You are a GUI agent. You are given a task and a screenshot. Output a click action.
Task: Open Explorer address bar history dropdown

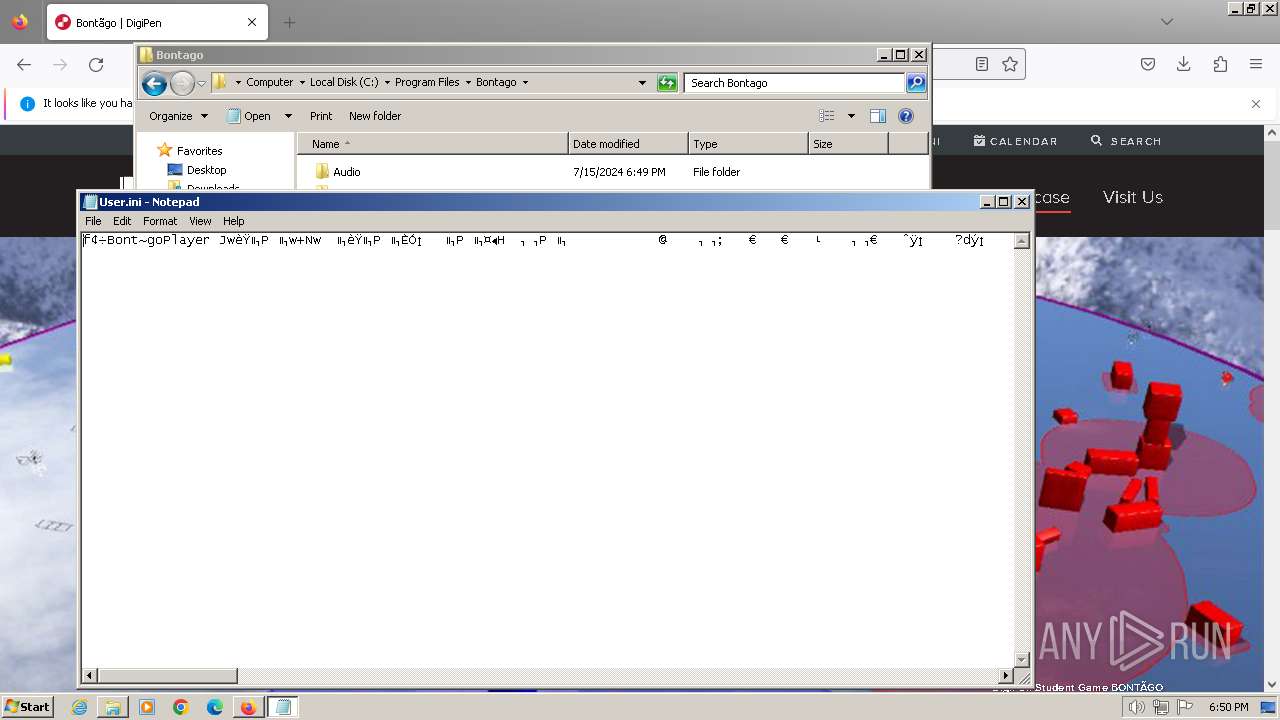point(642,83)
